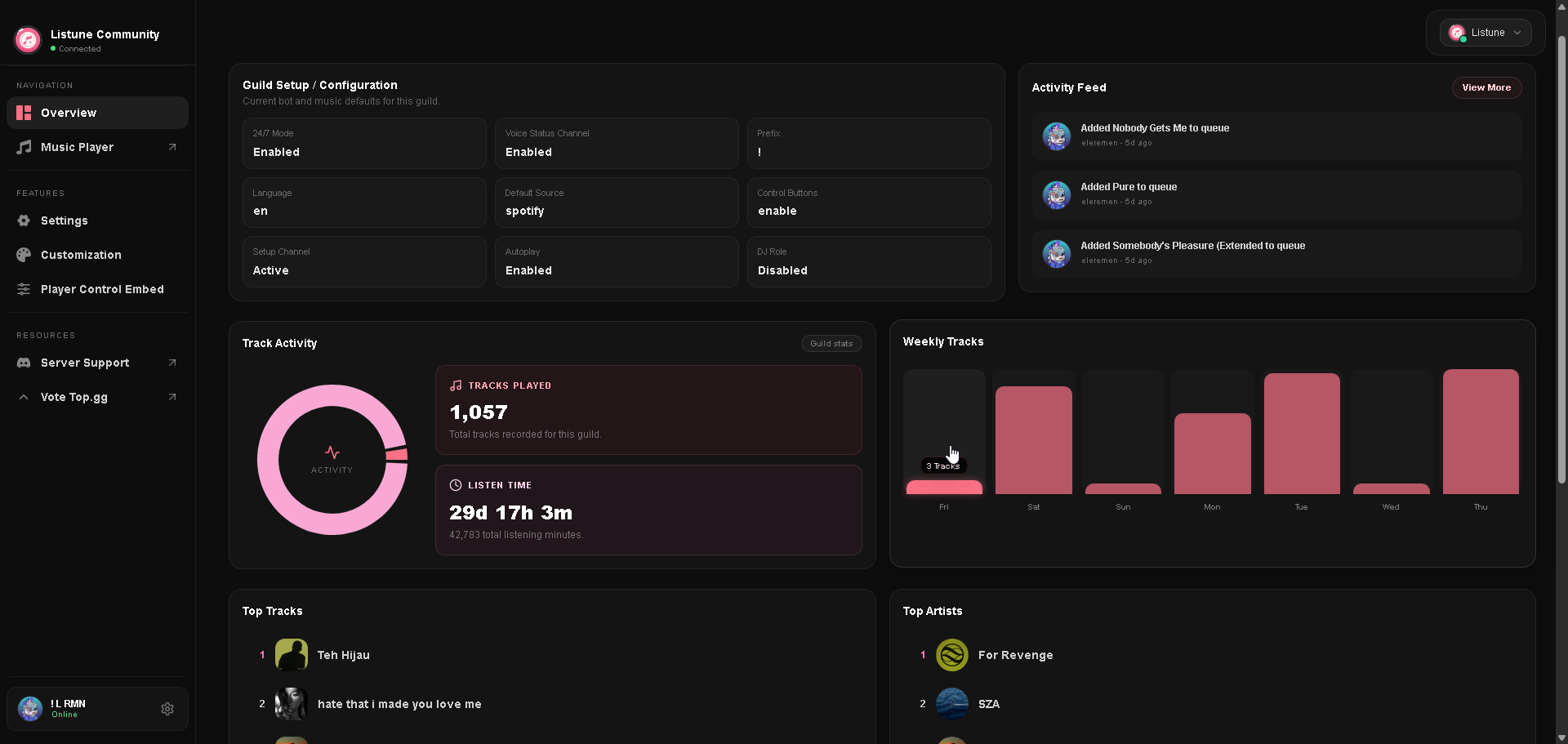Open the Customization page

(x=97, y=255)
